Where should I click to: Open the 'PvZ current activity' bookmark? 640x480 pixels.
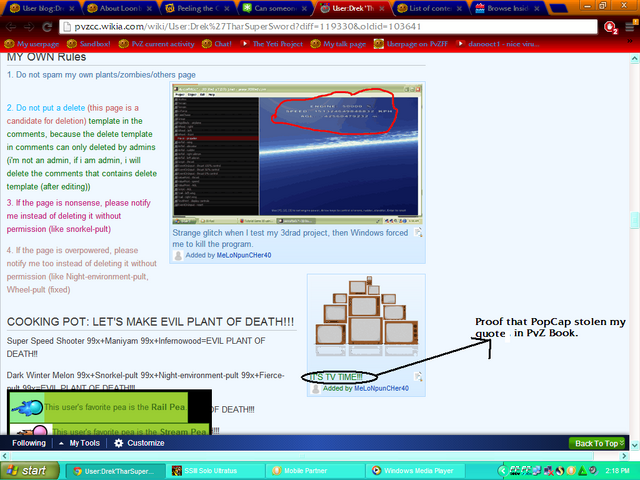coord(156,44)
